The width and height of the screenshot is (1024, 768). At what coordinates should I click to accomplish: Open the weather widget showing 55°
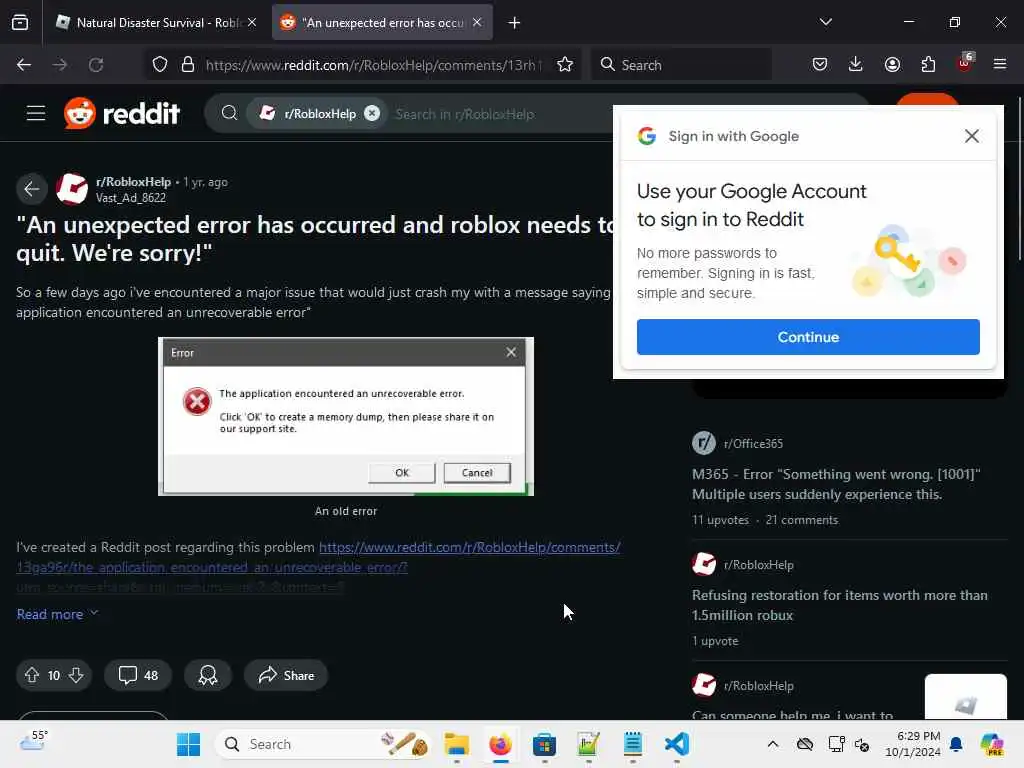tap(33, 742)
